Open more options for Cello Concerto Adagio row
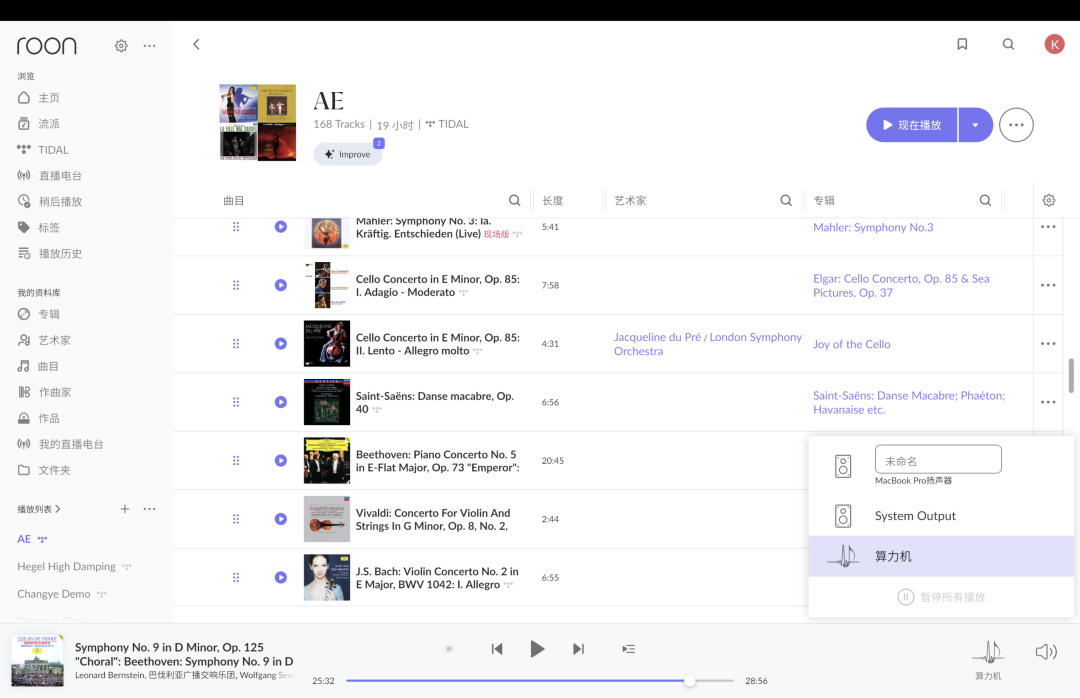 1048,285
